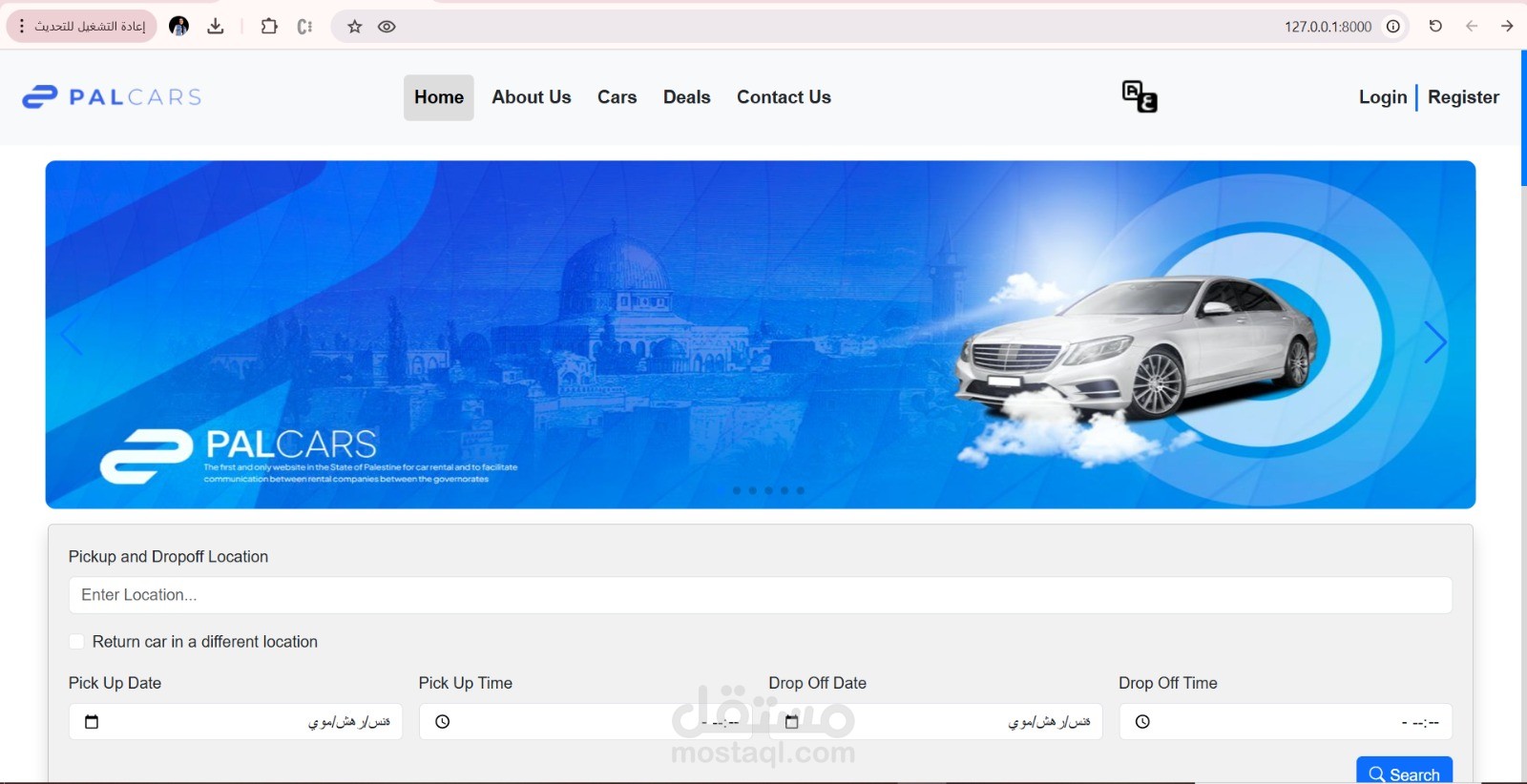1527x784 pixels.
Task: Open the About Us page
Action: (x=532, y=97)
